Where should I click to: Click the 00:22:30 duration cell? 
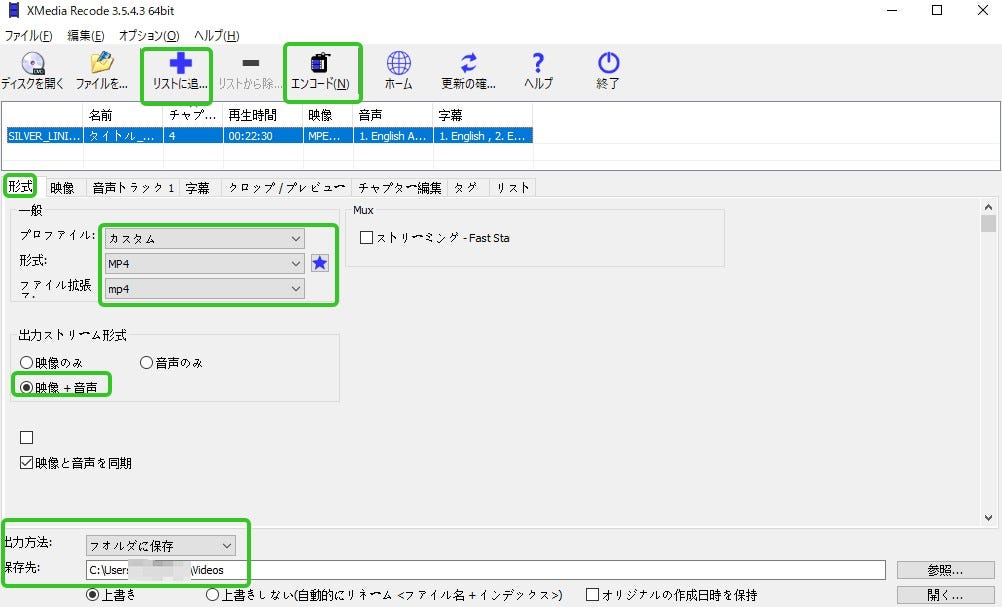[263, 136]
